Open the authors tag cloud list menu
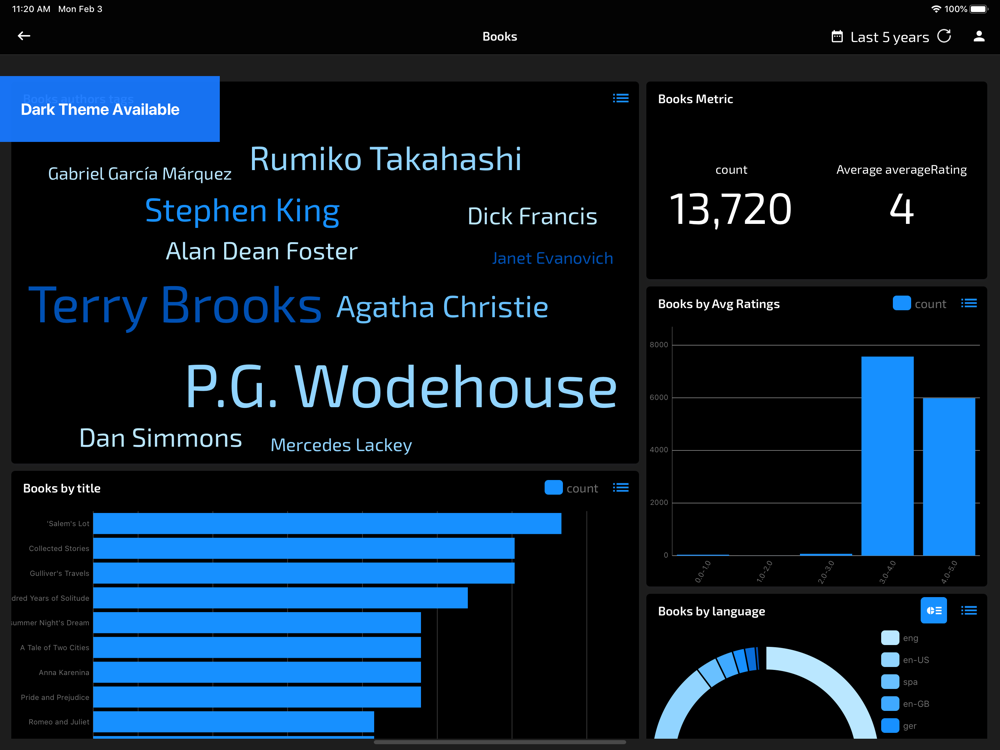Image resolution: width=1000 pixels, height=750 pixels. click(x=621, y=98)
